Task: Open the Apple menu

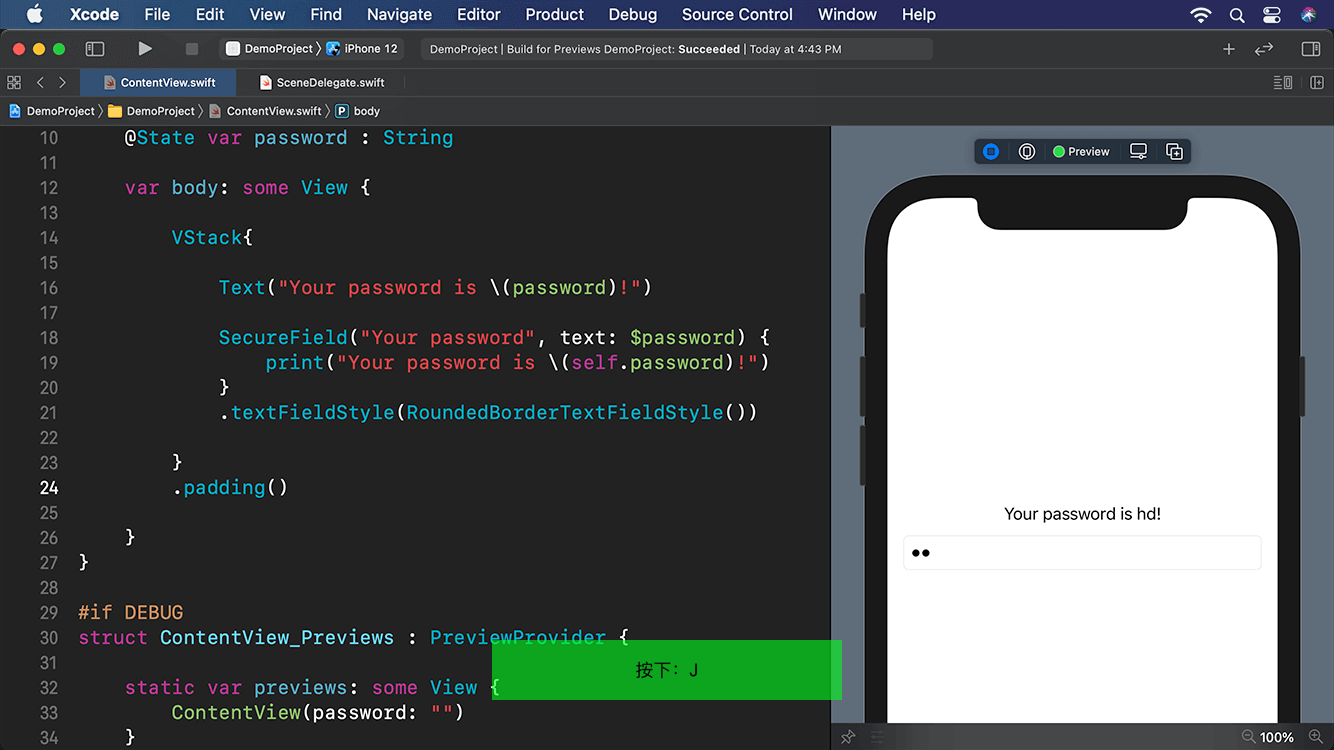Action: tap(34, 14)
